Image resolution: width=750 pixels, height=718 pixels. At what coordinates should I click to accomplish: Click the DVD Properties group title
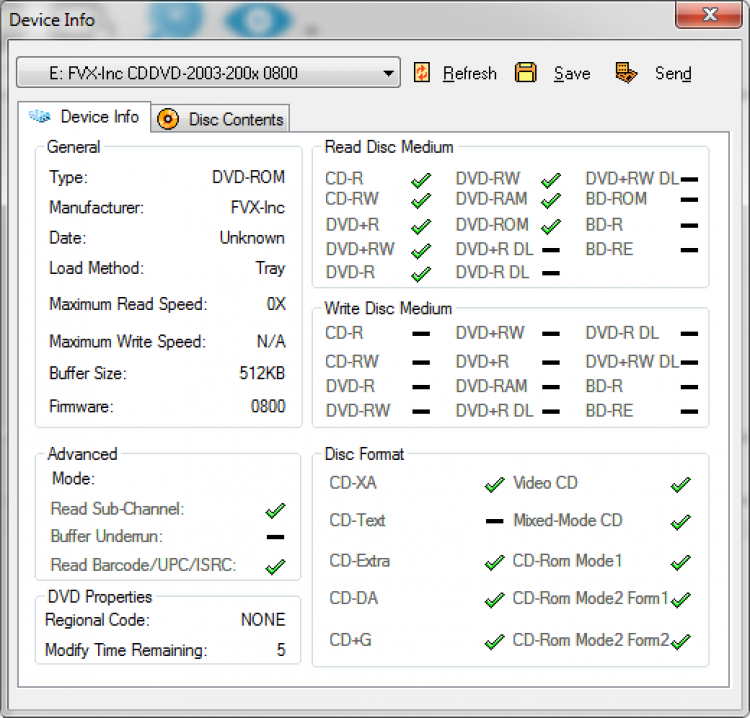pos(99,597)
